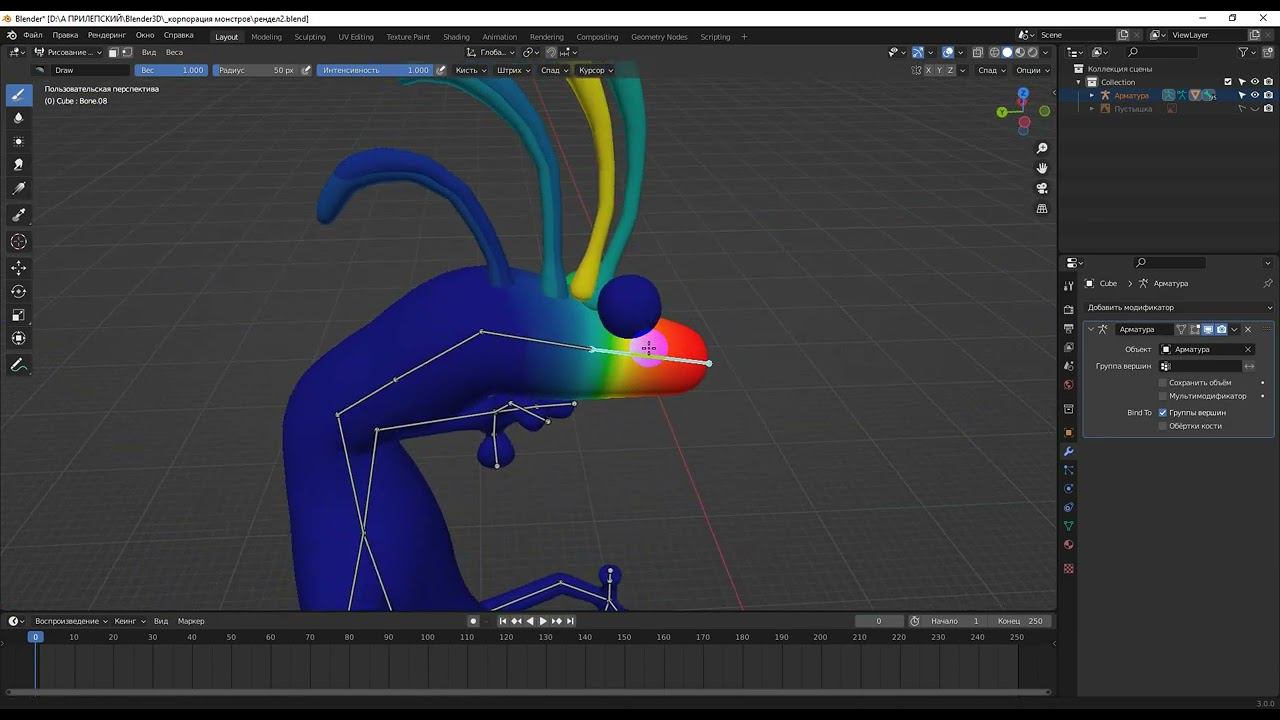The width and height of the screenshot is (1280, 720).
Task: Toggle the camera view icon
Action: (x=1042, y=188)
